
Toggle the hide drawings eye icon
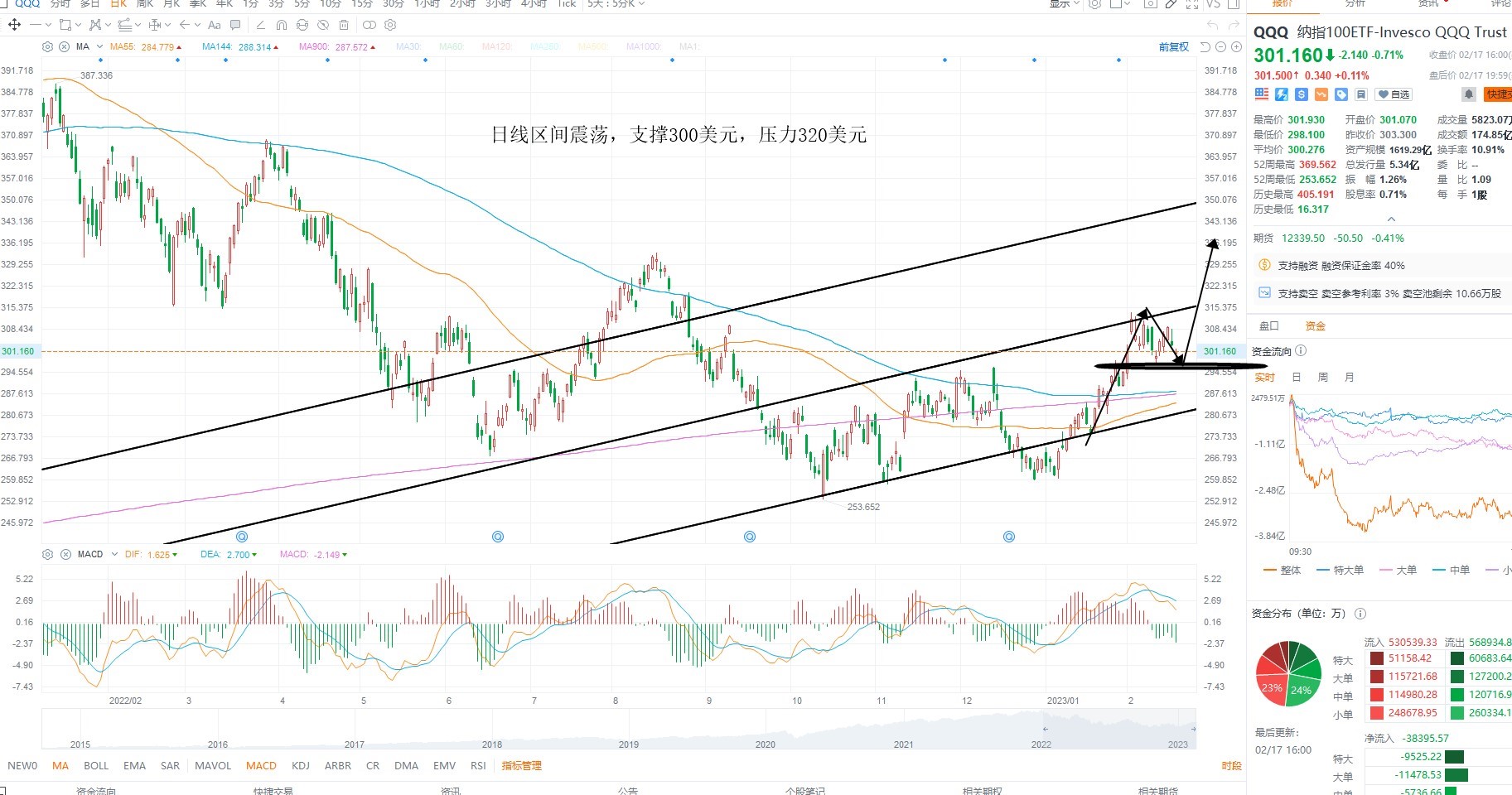(x=323, y=25)
